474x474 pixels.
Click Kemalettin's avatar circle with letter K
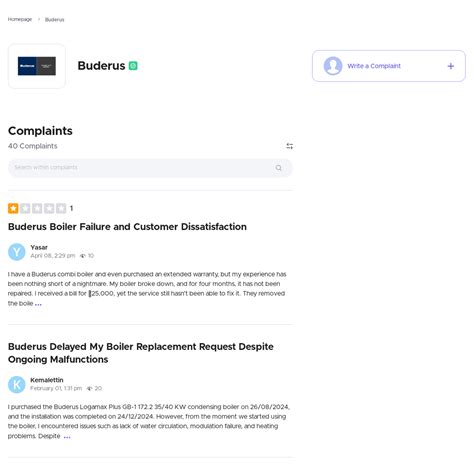click(17, 384)
